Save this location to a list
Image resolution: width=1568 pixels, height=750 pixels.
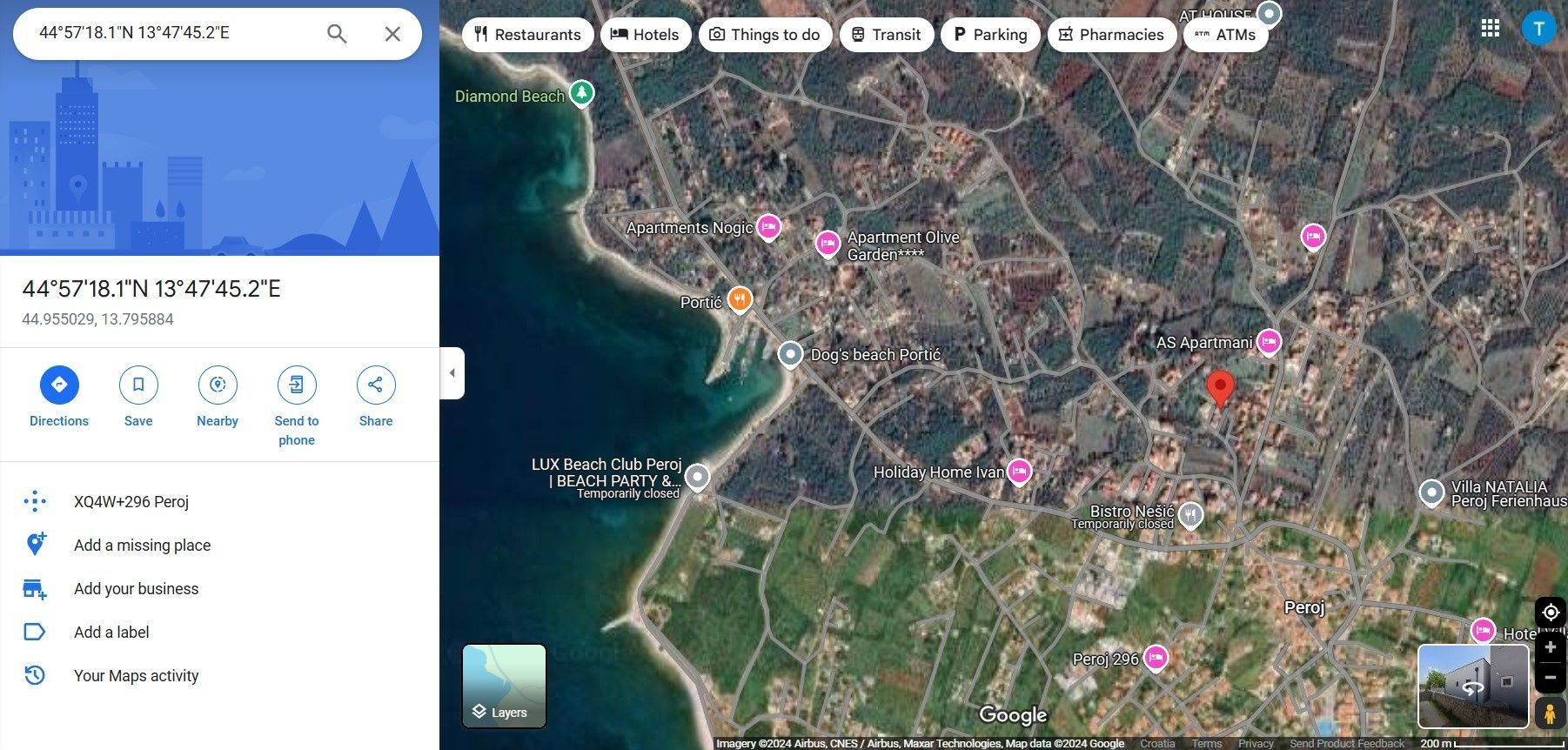(x=138, y=385)
